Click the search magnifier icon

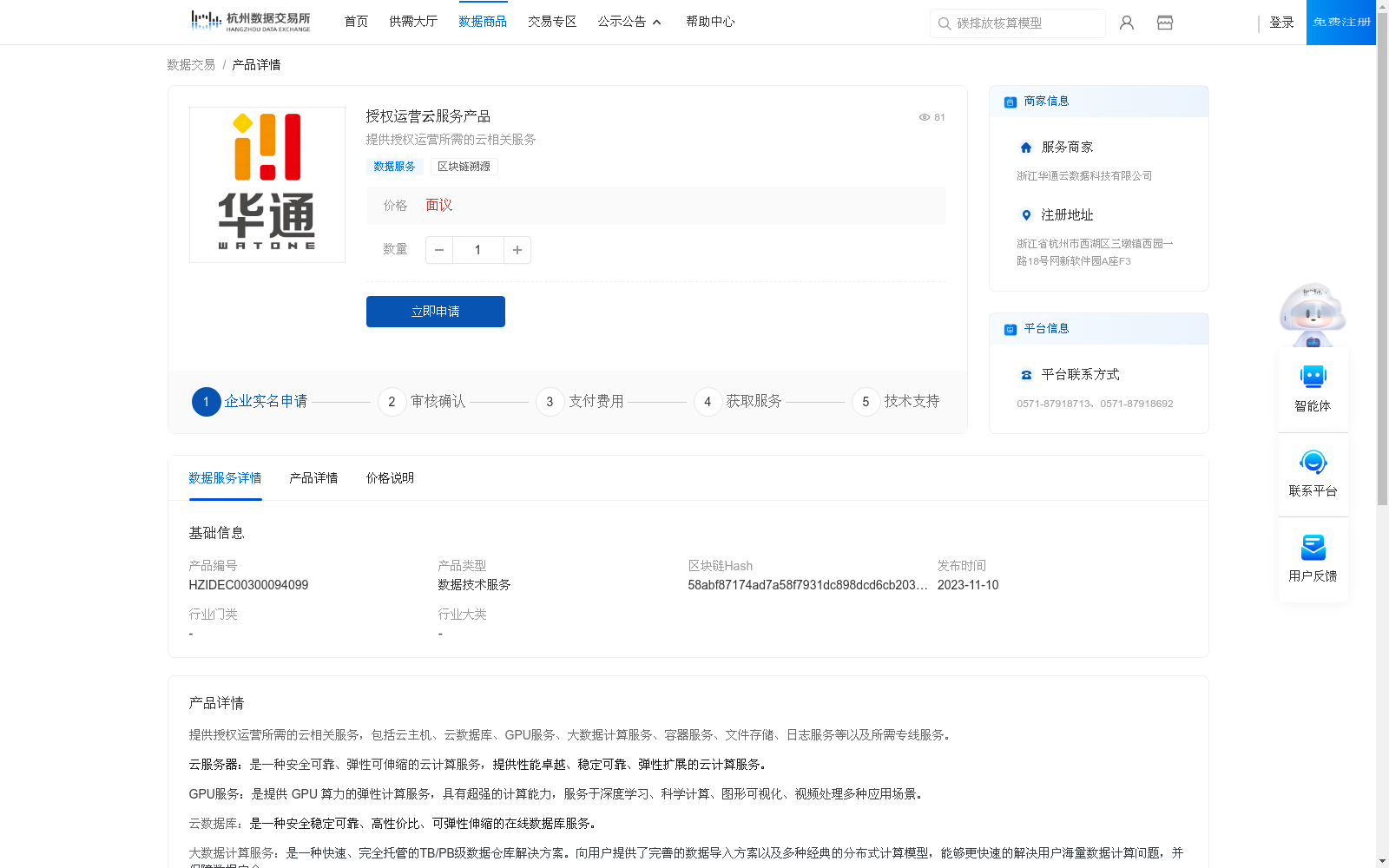[945, 23]
